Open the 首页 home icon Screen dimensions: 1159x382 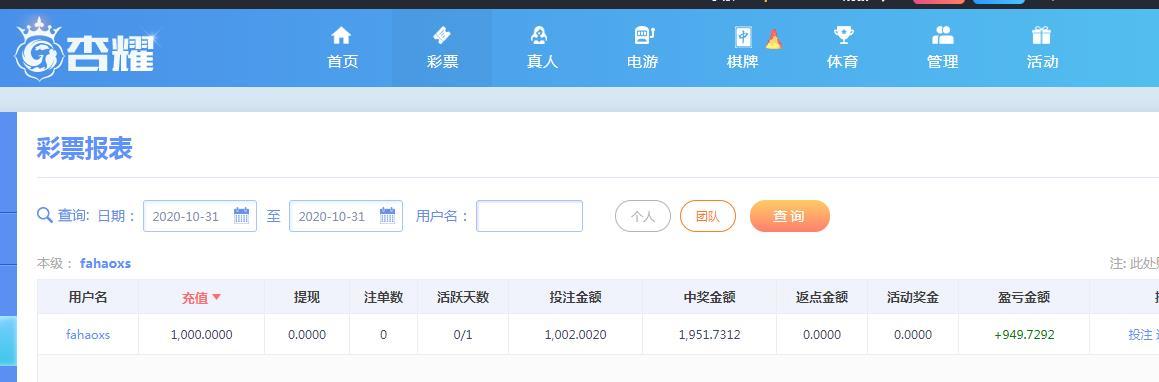click(x=341, y=35)
